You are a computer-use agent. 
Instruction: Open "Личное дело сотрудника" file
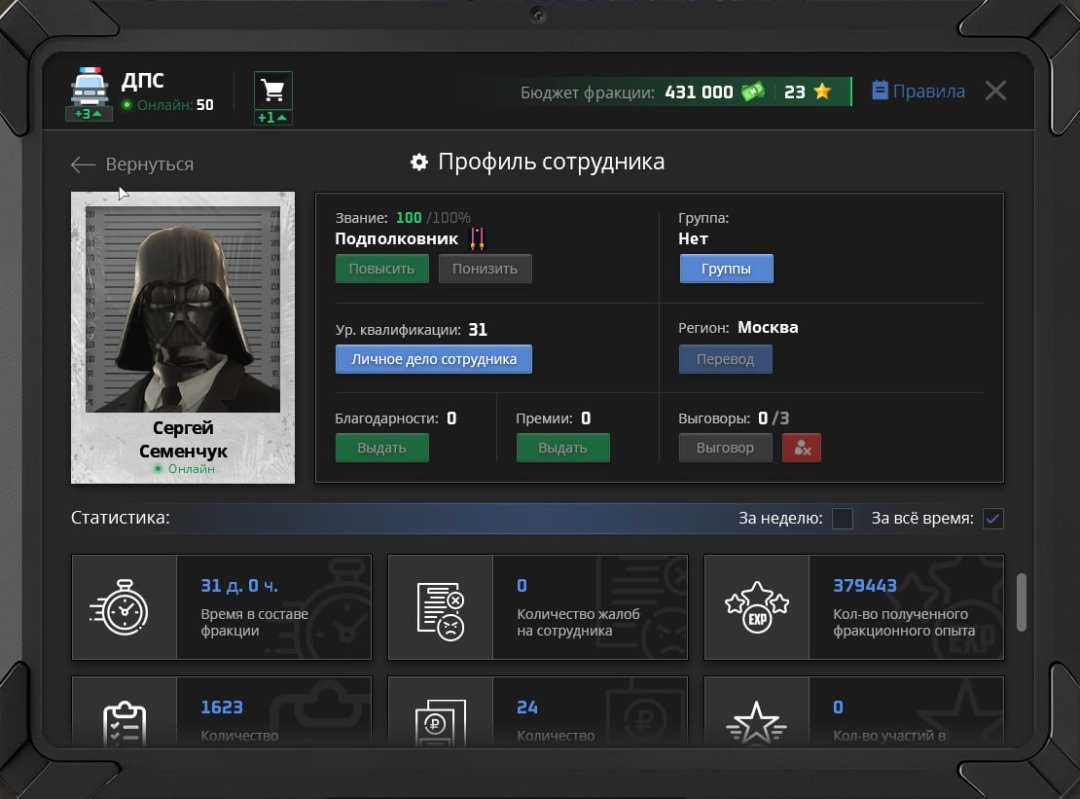pos(433,359)
